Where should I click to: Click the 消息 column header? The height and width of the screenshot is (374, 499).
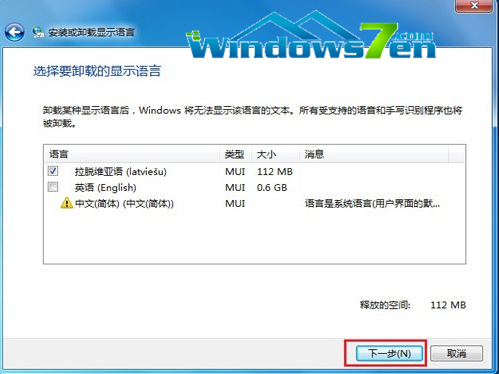point(373,154)
